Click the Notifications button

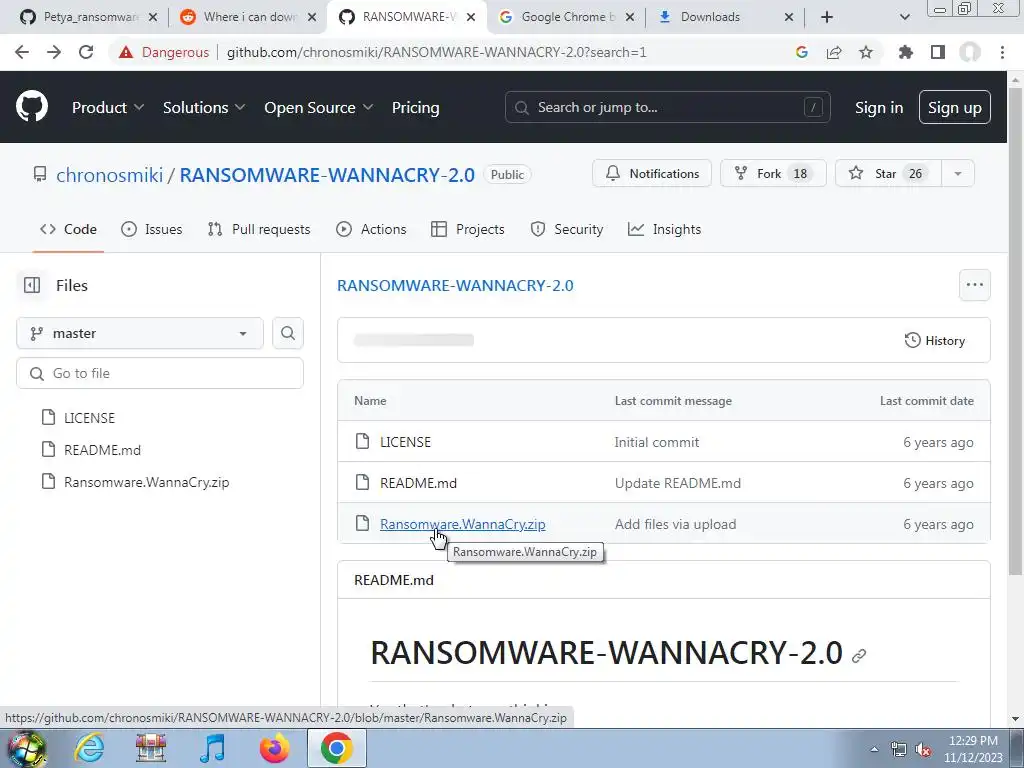tap(652, 174)
